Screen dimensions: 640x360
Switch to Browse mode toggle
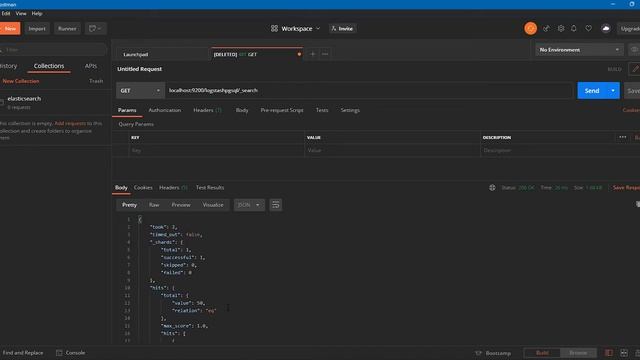[x=578, y=353]
